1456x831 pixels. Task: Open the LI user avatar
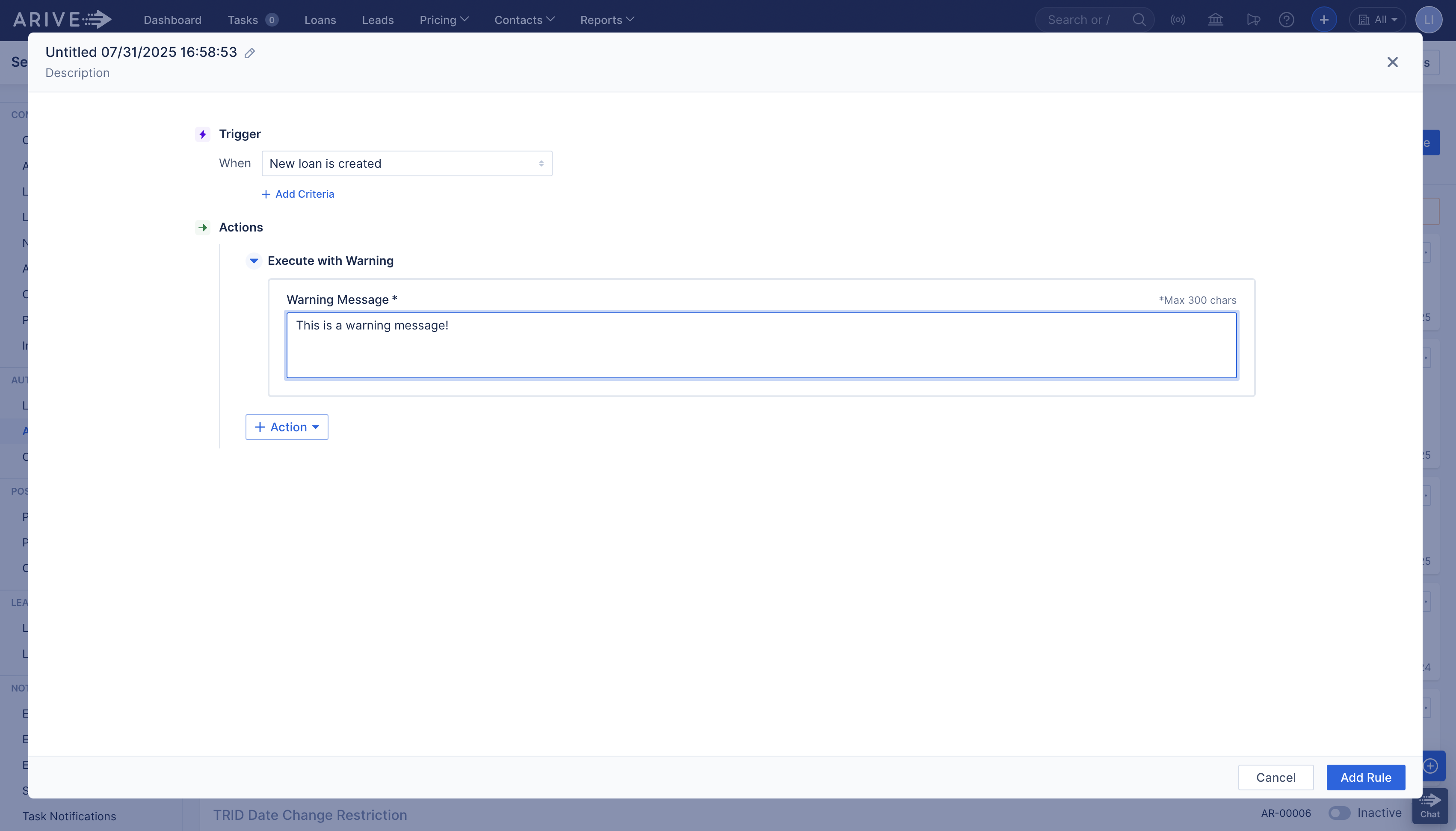pos(1428,20)
